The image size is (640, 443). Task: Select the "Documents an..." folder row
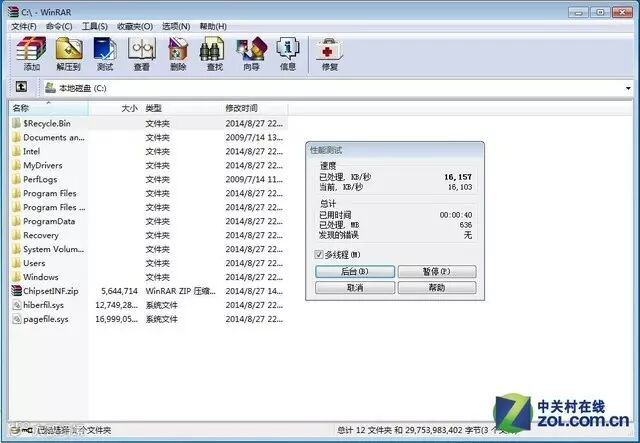click(x=149, y=137)
